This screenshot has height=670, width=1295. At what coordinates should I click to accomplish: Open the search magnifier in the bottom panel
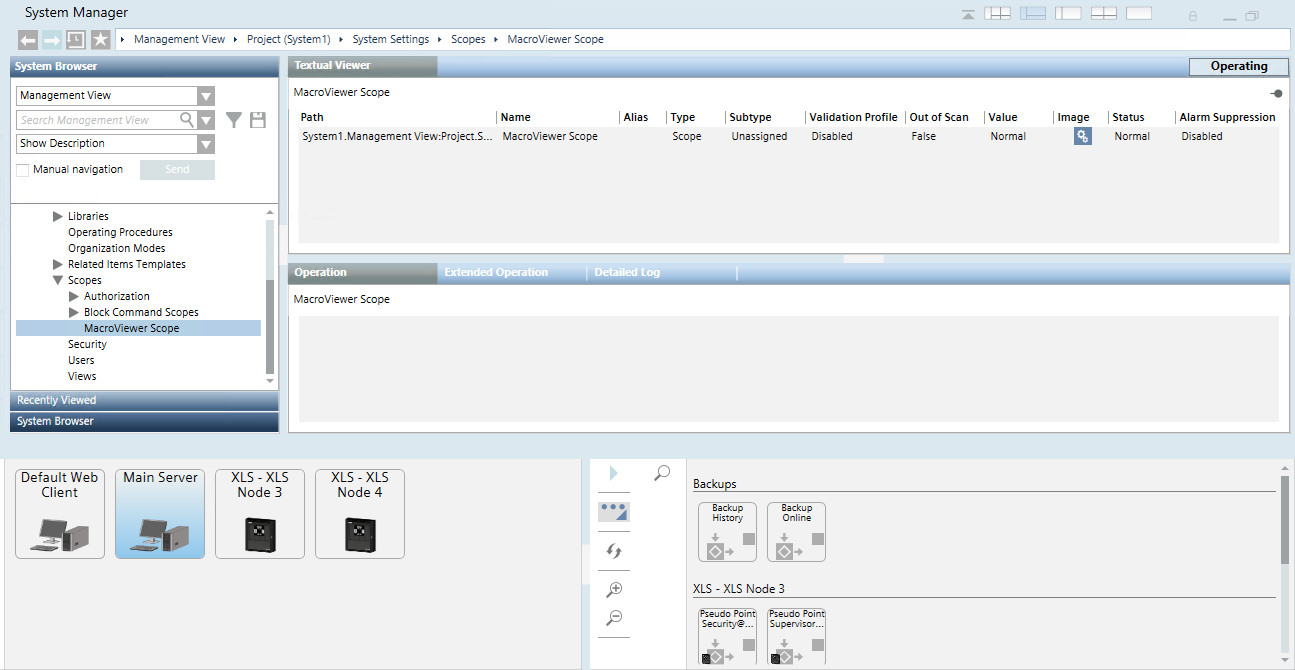pyautogui.click(x=660, y=472)
